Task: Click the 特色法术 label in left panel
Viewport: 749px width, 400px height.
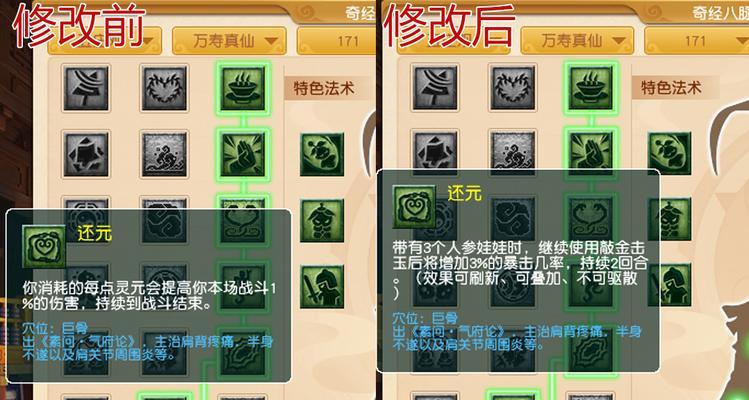Action: click(323, 88)
